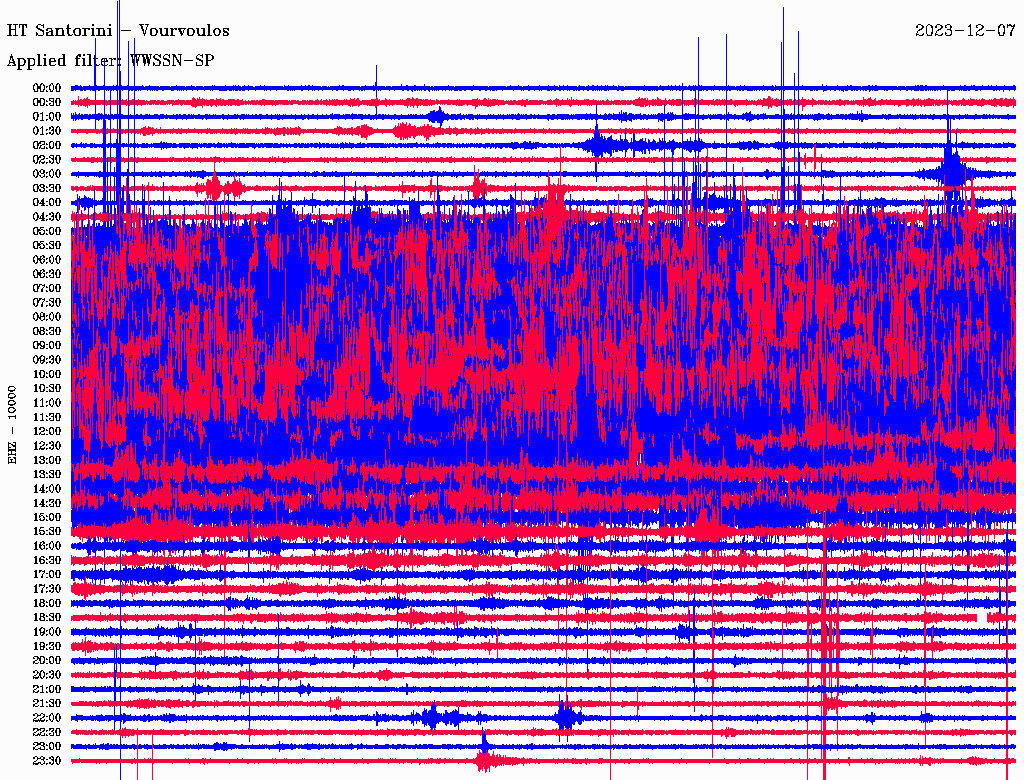The height and width of the screenshot is (780, 1024).
Task: Select the 00:00 time label
Action: point(47,88)
